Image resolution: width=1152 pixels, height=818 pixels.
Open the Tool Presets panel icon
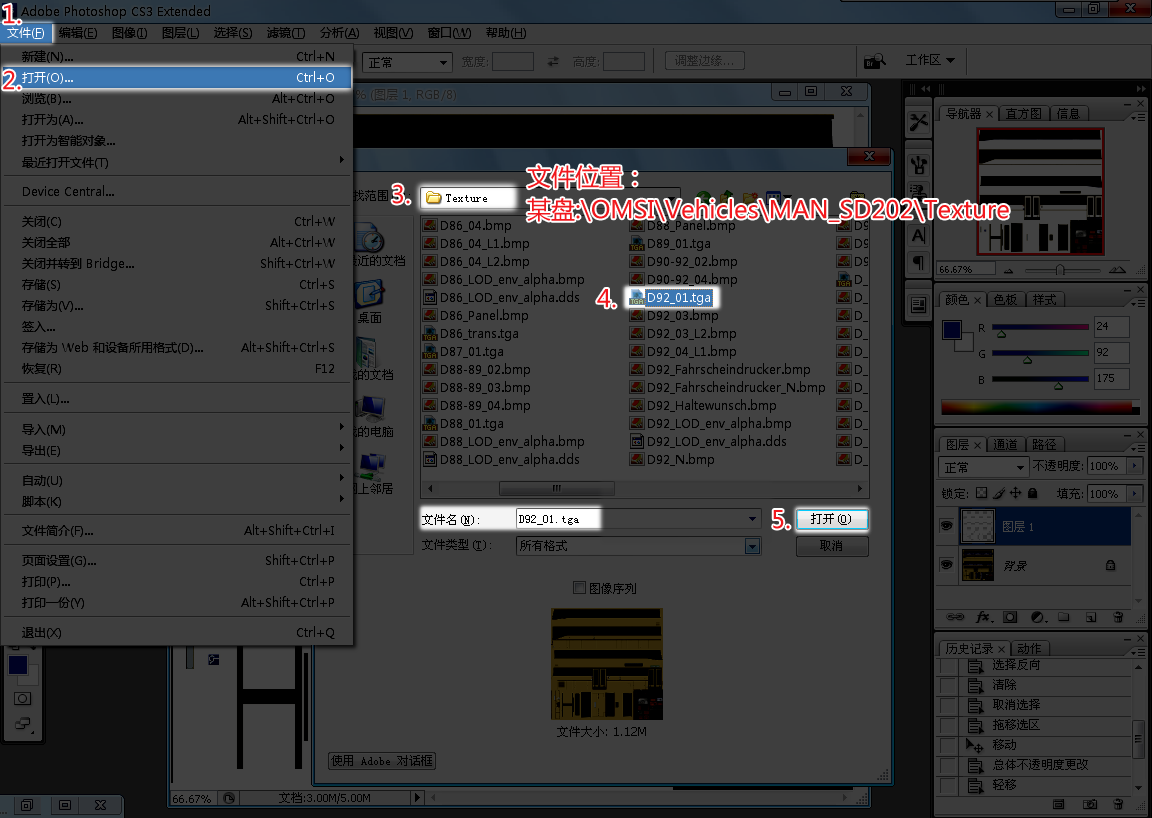[918, 122]
